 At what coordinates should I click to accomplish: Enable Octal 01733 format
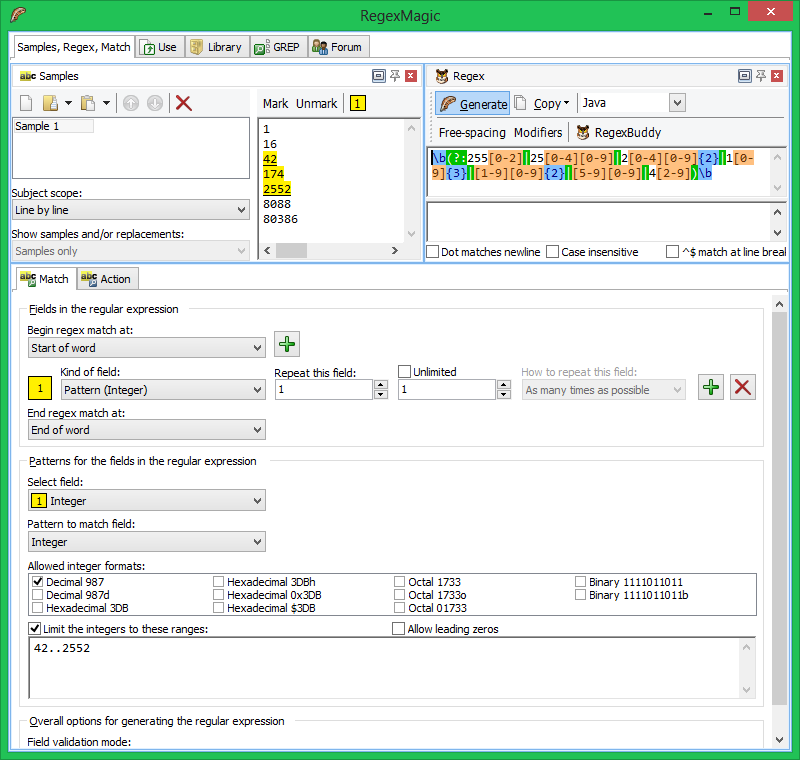[x=399, y=608]
